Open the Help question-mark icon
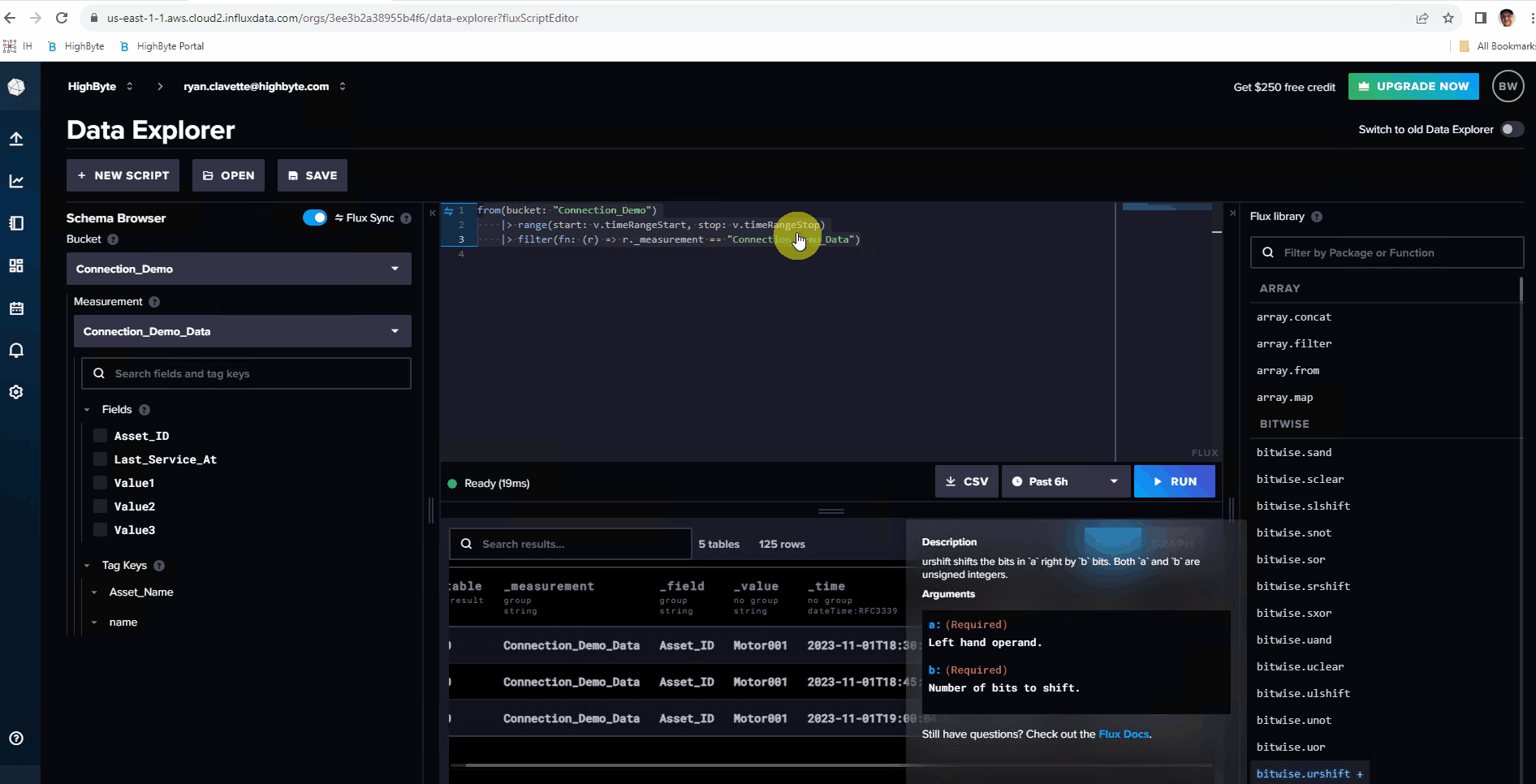This screenshot has width=1536, height=784. tap(16, 739)
